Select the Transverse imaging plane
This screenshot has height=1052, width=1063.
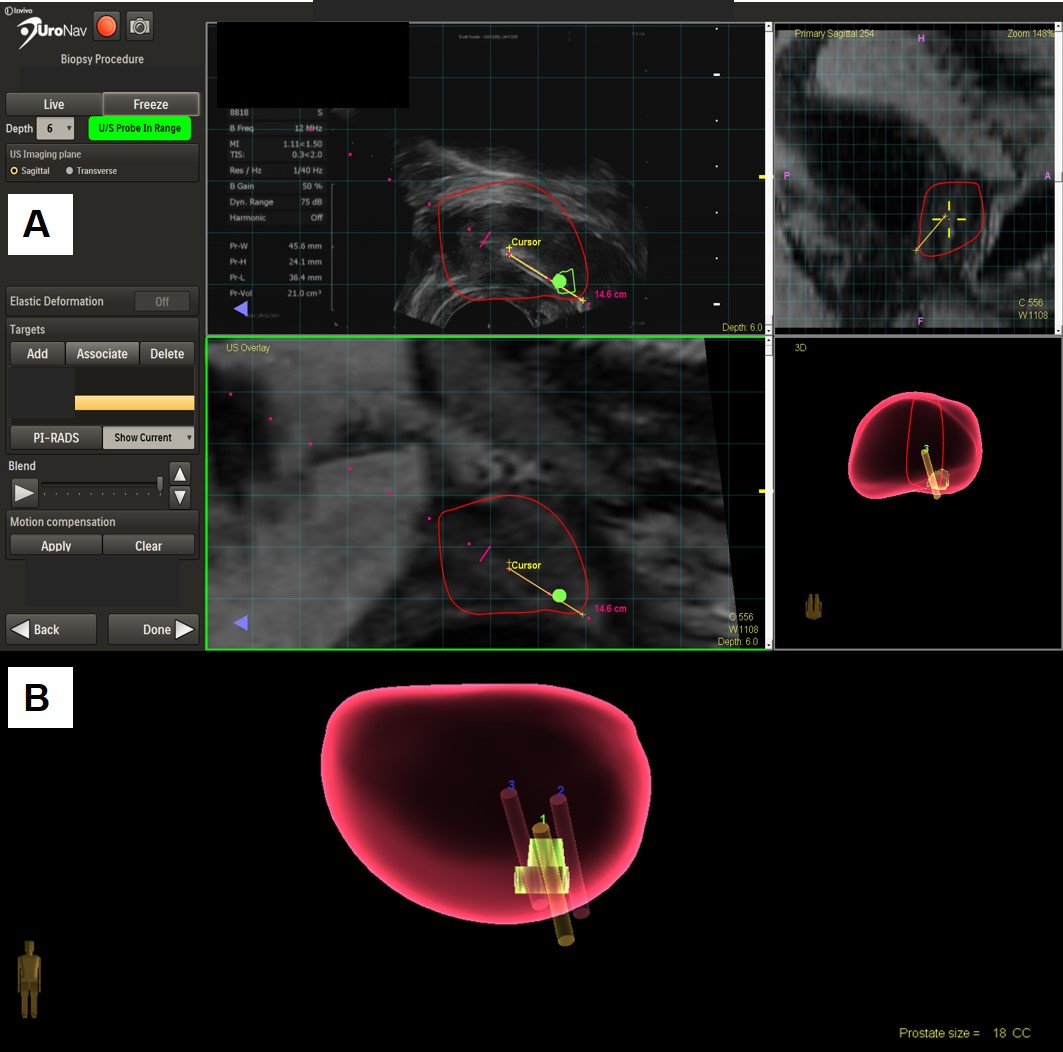click(69, 171)
